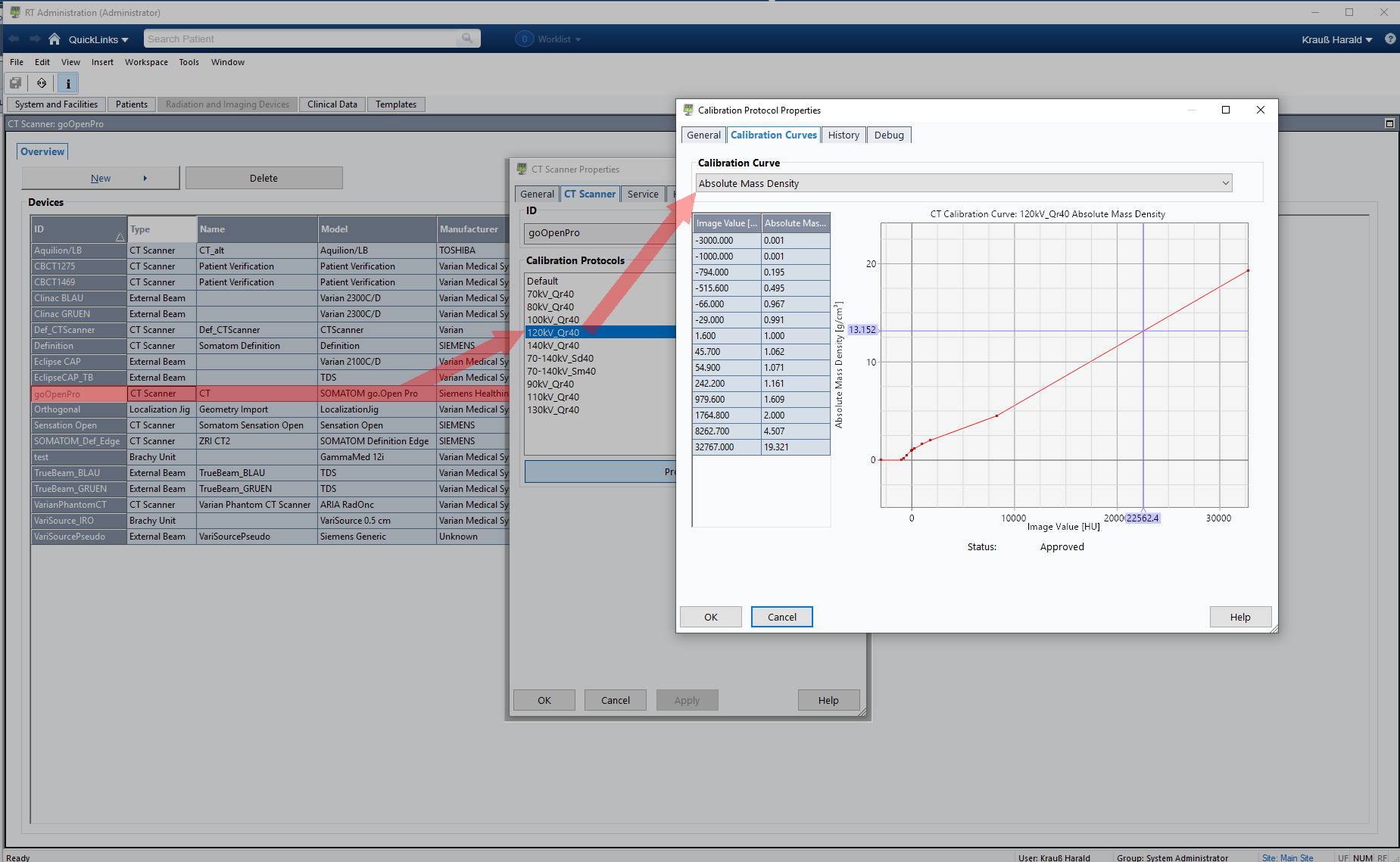Open the Worklist dropdown
This screenshot has width=1400, height=862.
[559, 39]
